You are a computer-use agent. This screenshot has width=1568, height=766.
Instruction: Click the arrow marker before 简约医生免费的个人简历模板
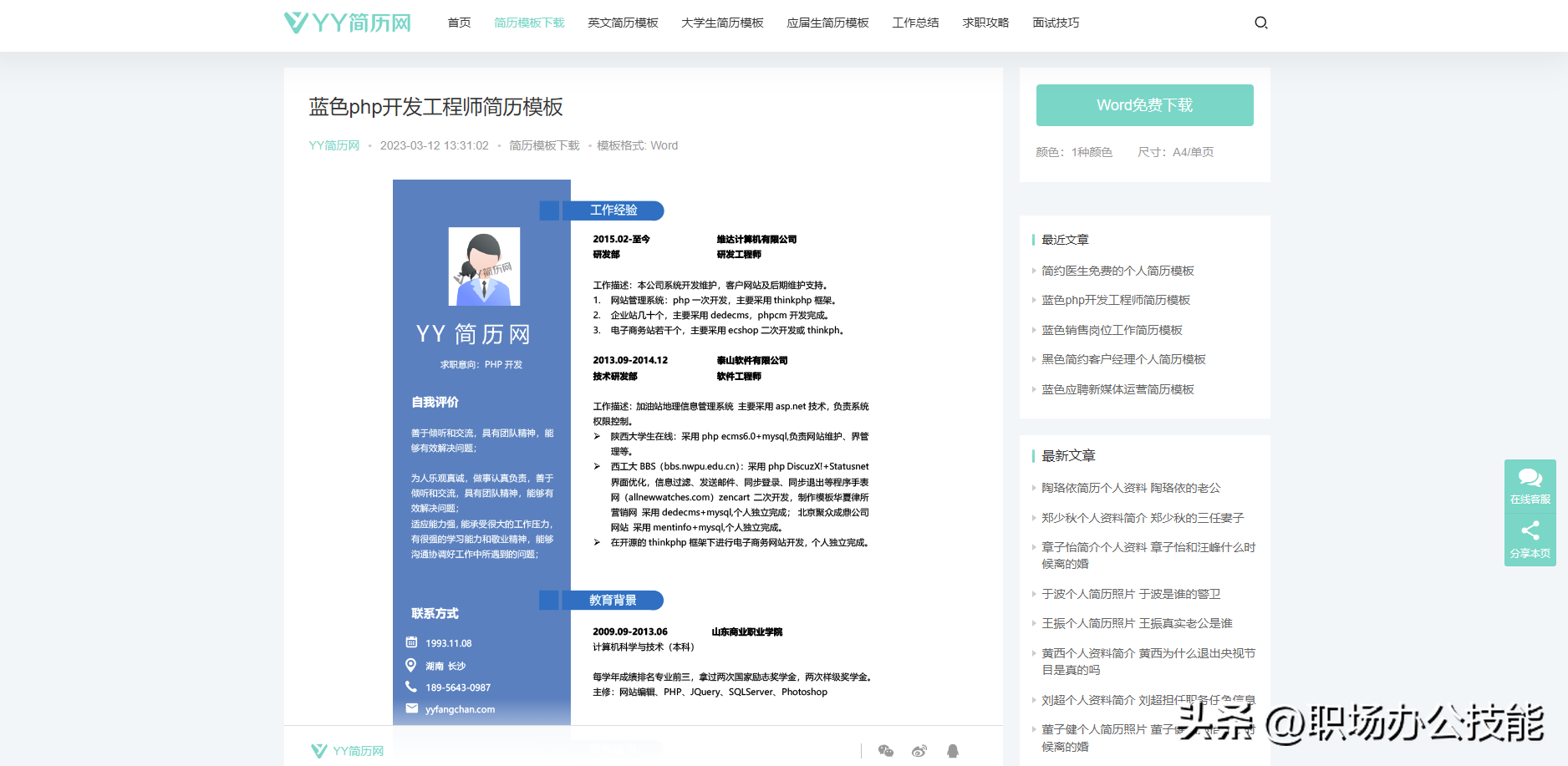click(x=1035, y=271)
